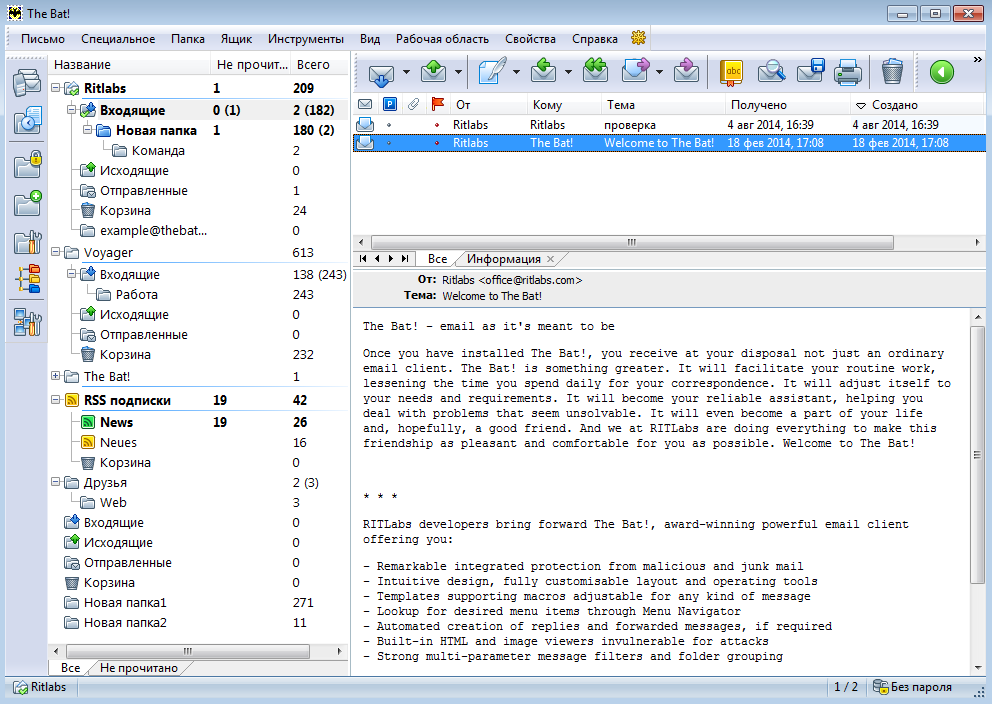Sort messages by Получено column

coord(787,104)
